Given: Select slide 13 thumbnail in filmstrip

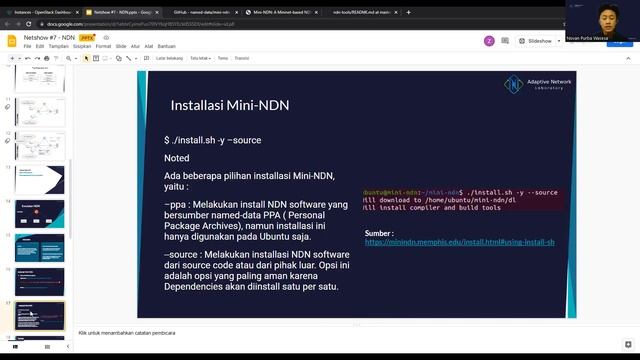Looking at the screenshot, I should (40, 180).
